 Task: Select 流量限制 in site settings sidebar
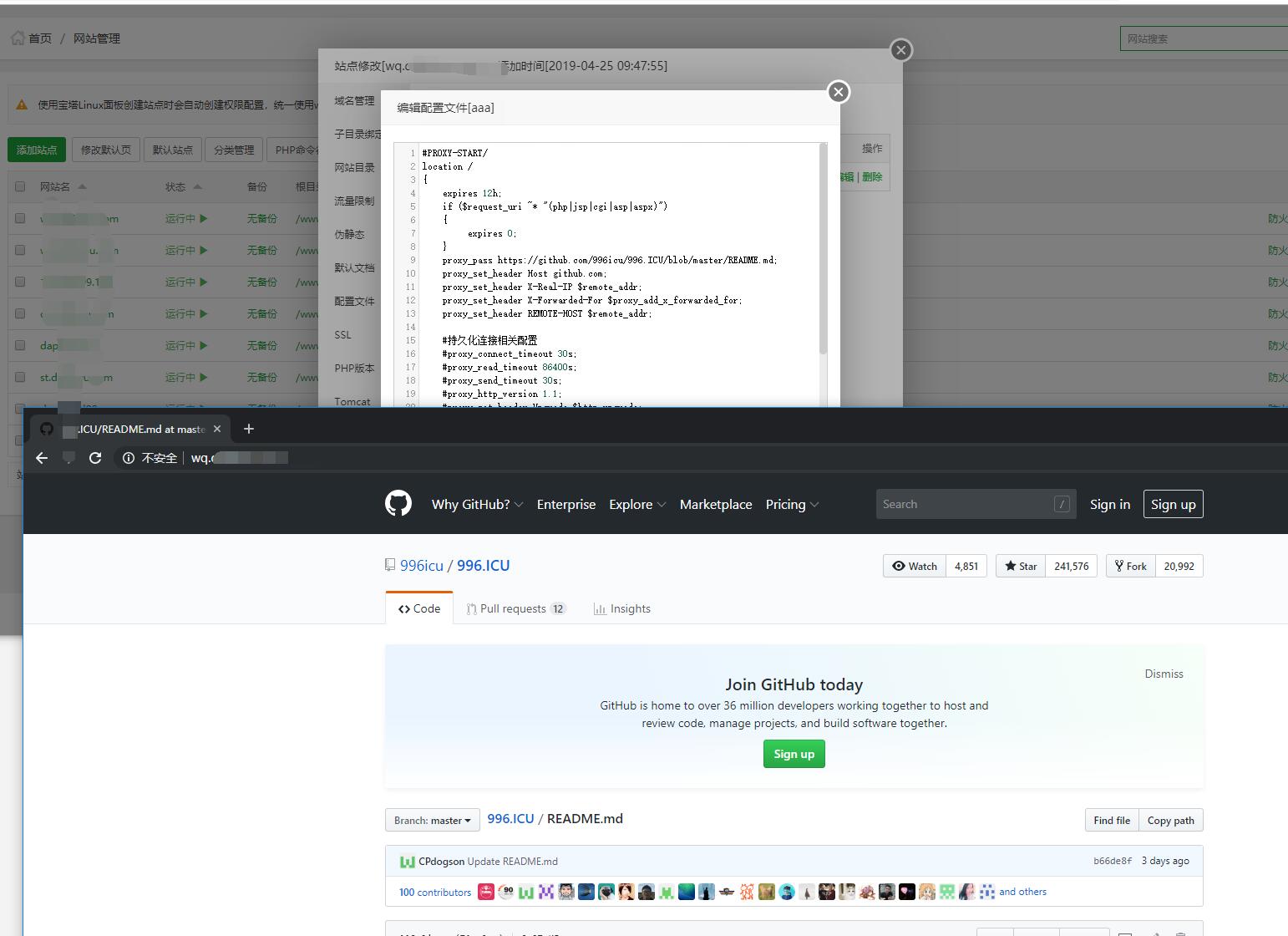[355, 201]
